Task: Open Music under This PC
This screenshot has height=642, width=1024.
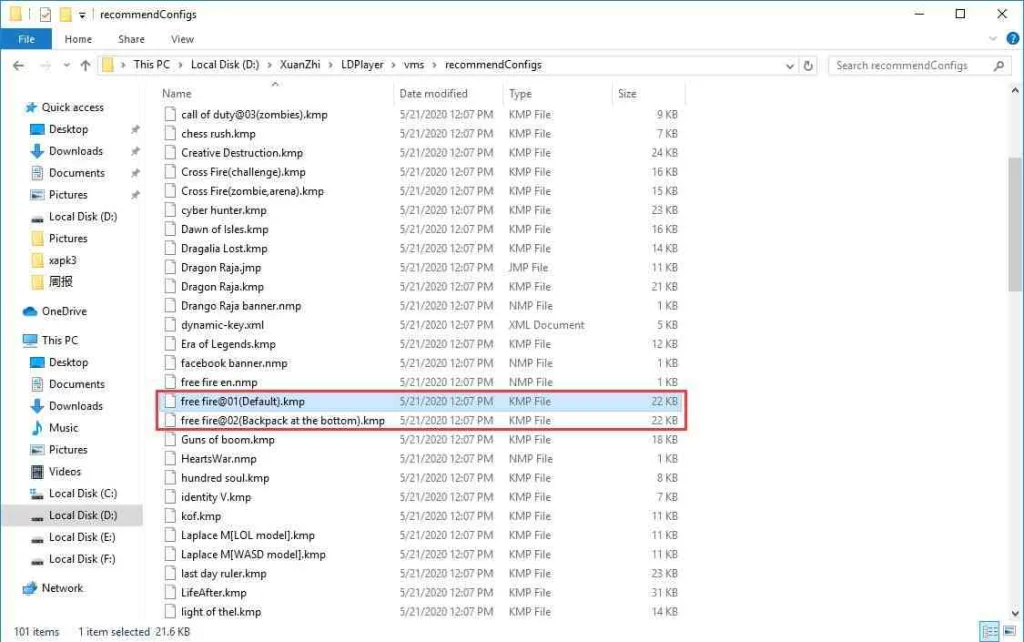Action: coord(63,428)
